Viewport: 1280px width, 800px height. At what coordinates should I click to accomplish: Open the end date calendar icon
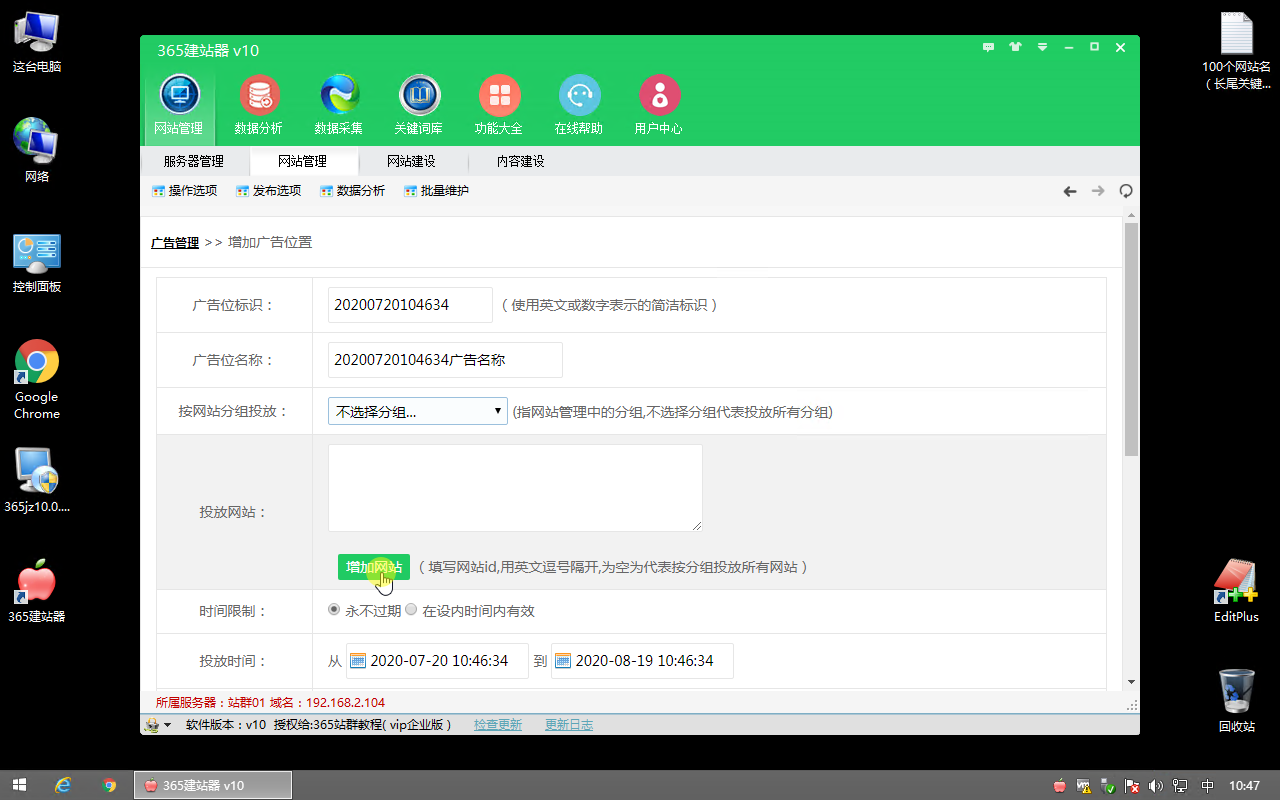[x=563, y=661]
